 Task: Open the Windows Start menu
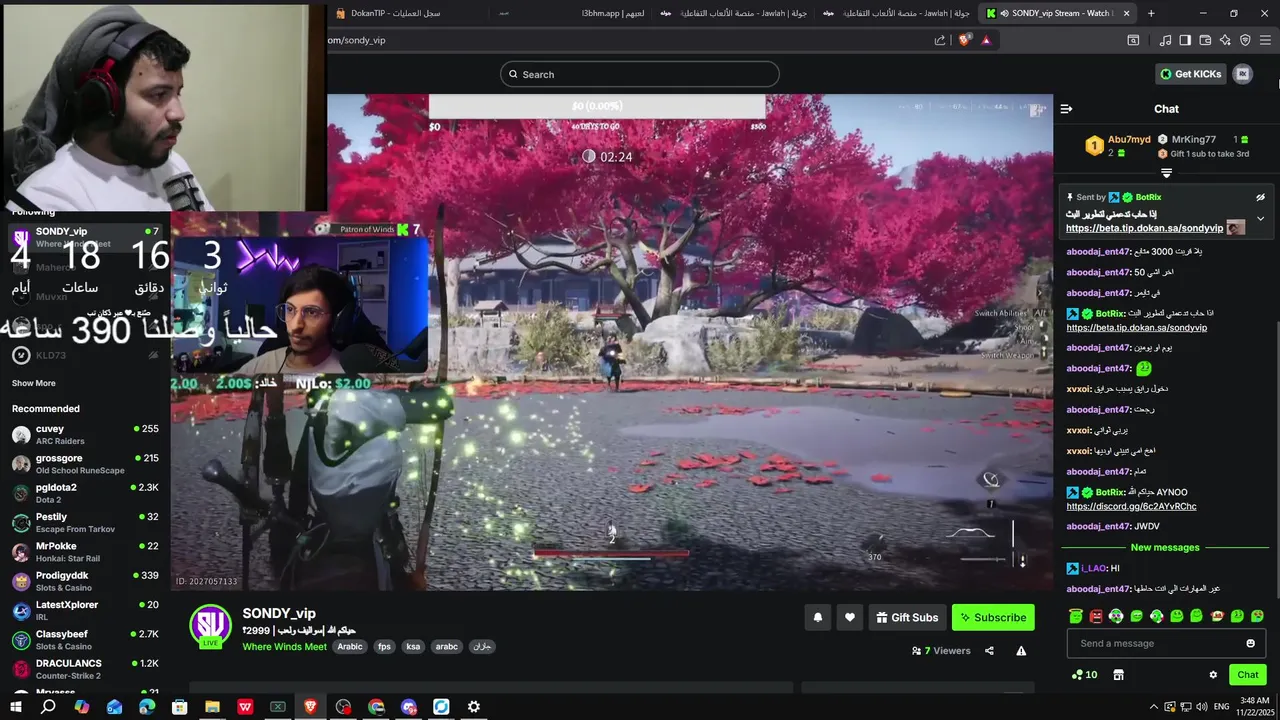pos(15,707)
